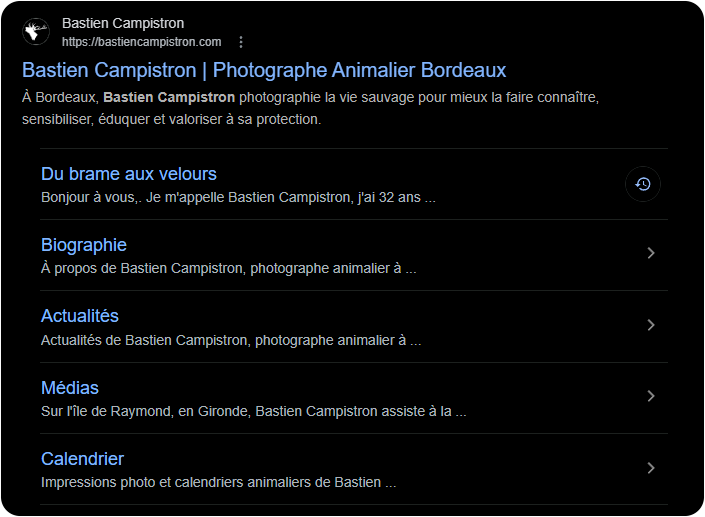Visit the Médias sitelink
The image size is (705, 517).
tap(70, 388)
